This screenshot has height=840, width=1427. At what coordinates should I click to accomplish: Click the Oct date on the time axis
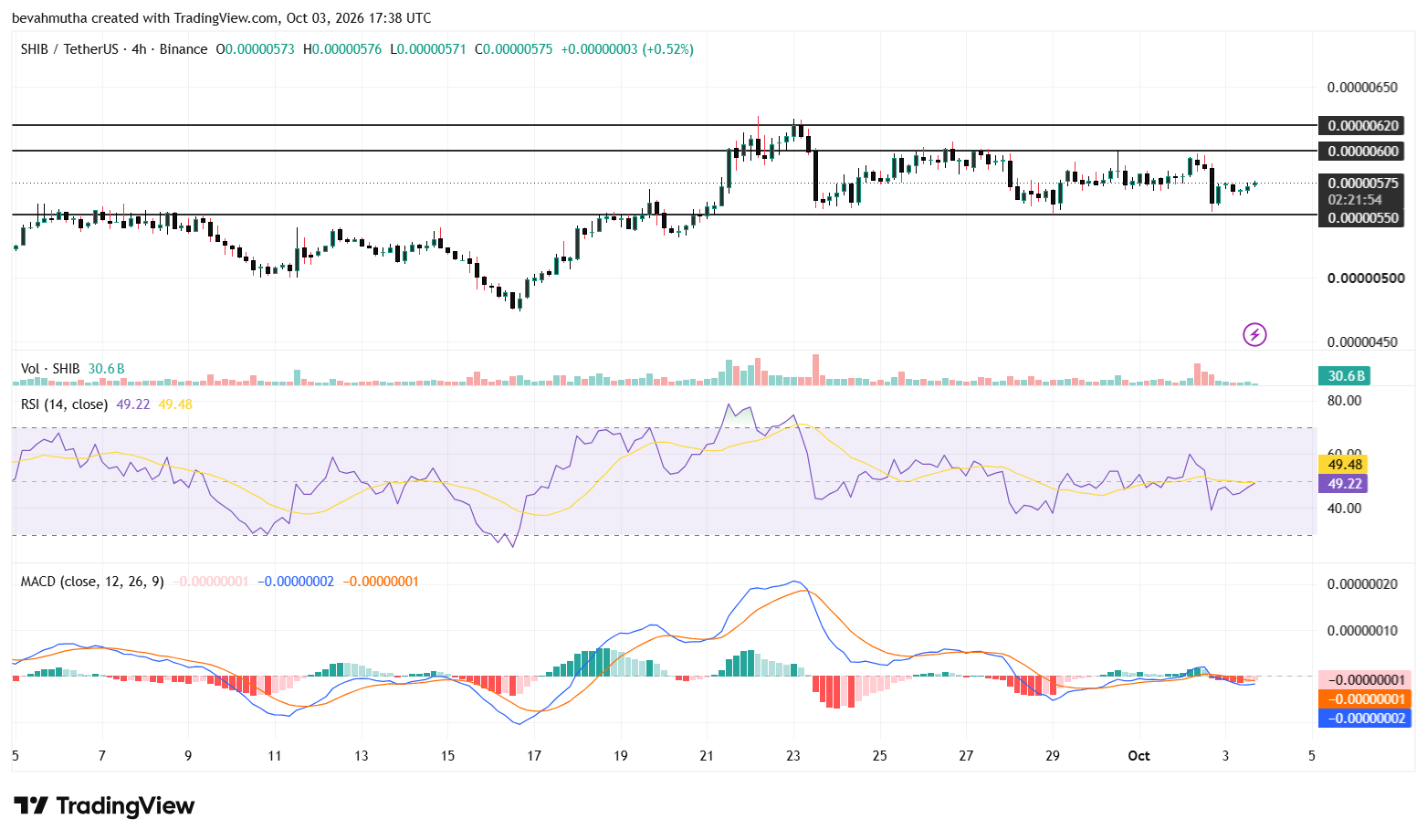(x=1138, y=755)
